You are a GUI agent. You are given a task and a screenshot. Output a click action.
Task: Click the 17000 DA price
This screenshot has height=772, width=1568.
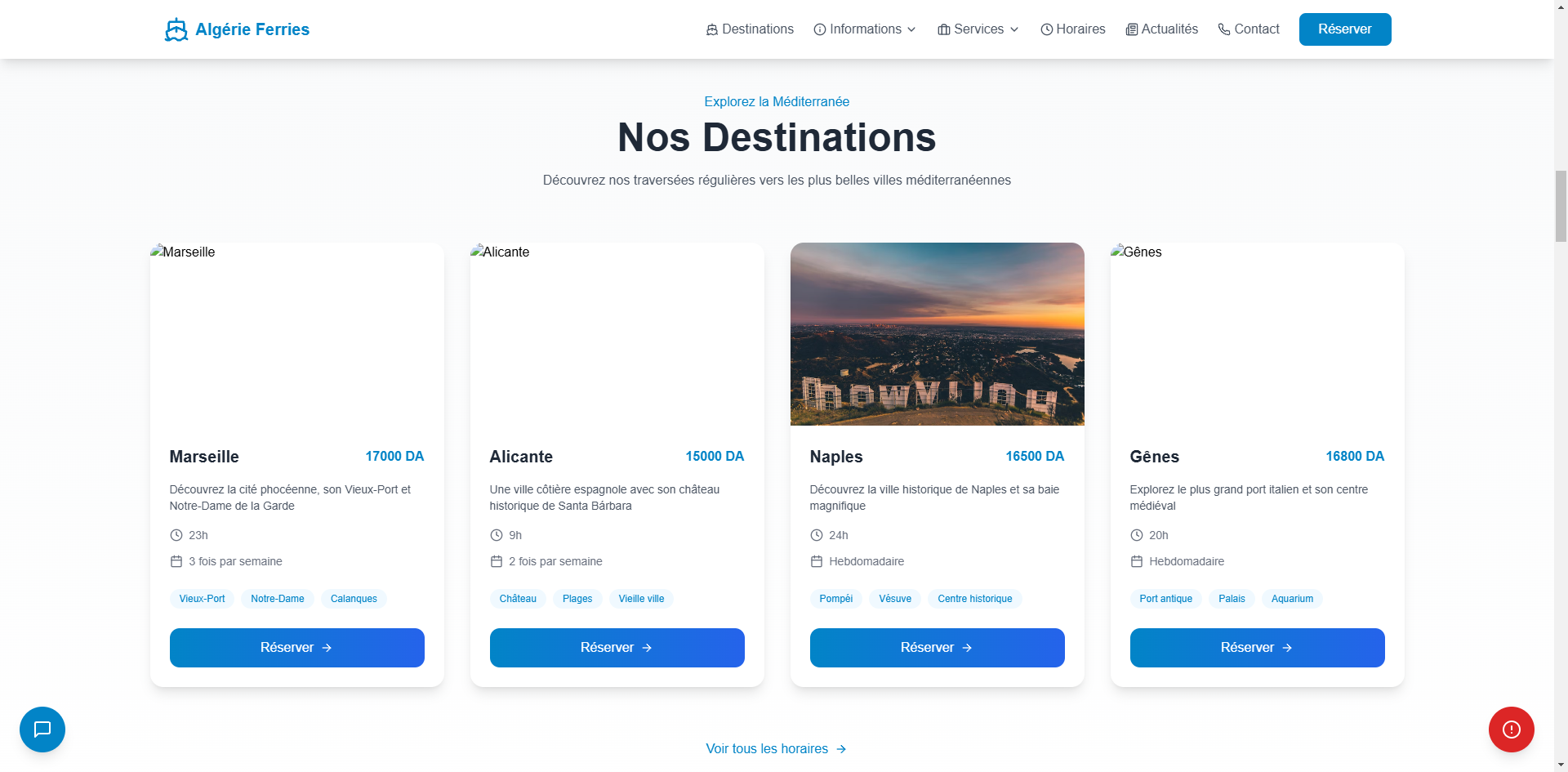[394, 457]
